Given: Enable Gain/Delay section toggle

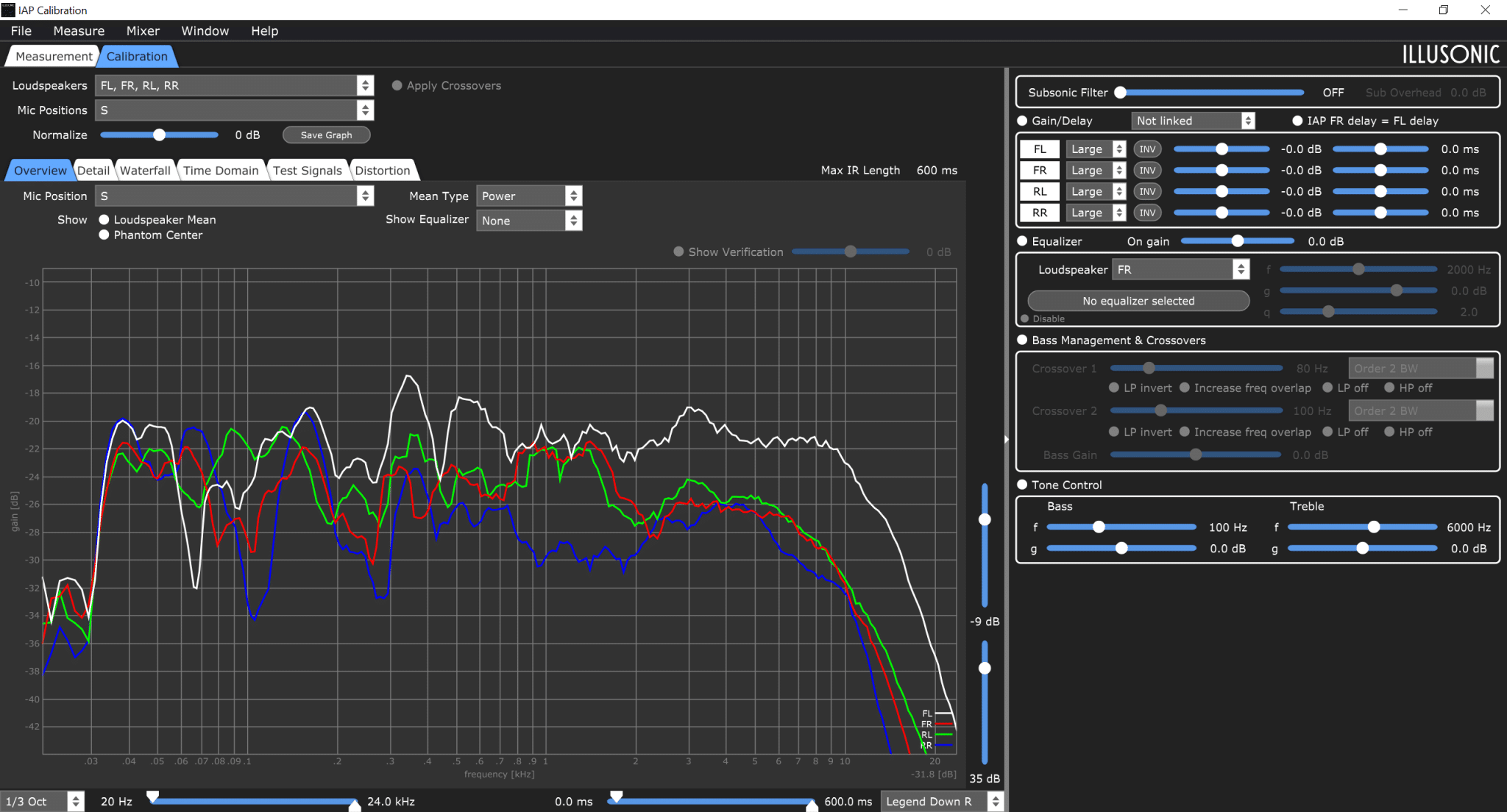Looking at the screenshot, I should click(x=1022, y=121).
